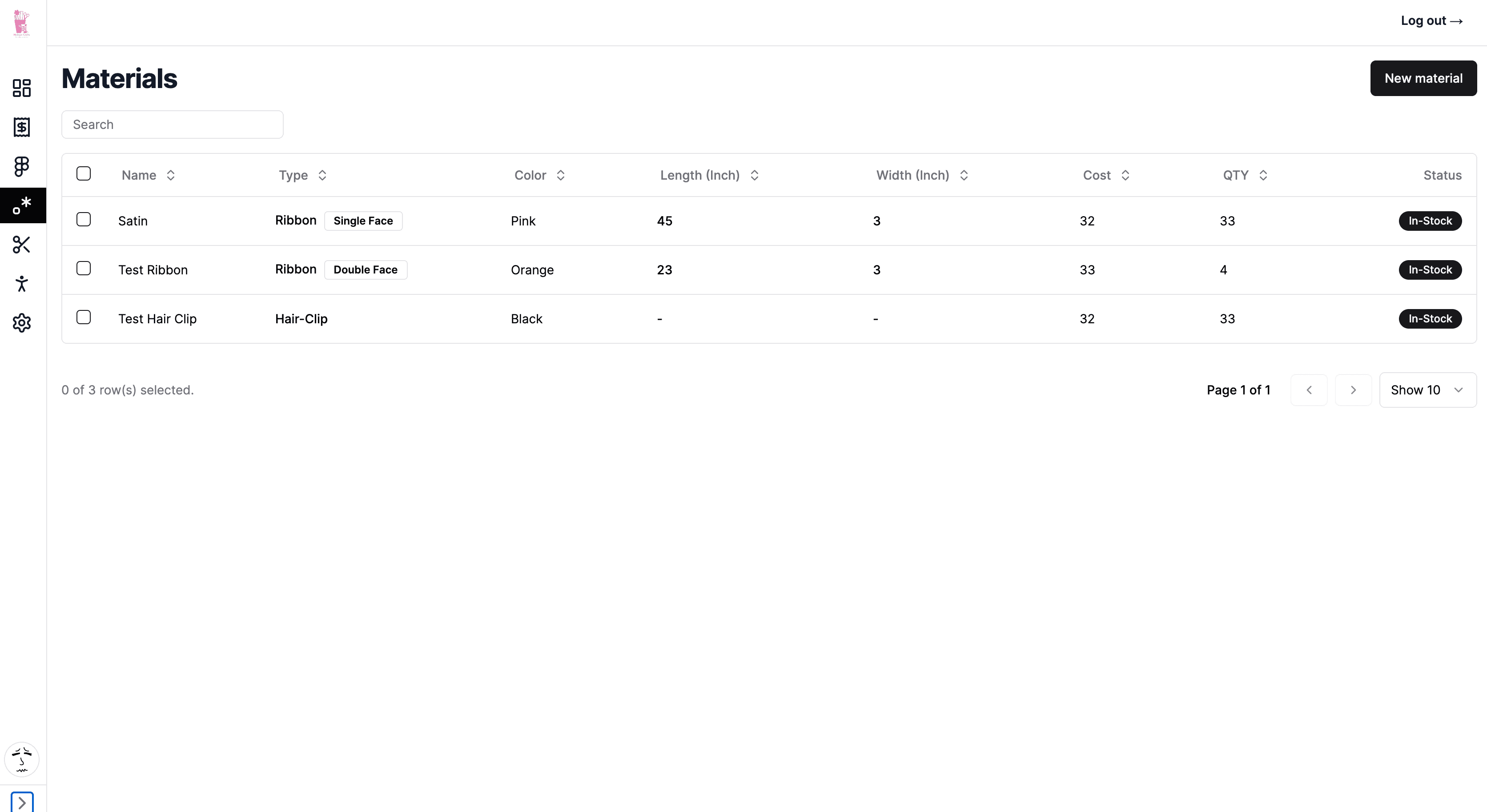1487x812 pixels.
Task: Expand sidebar with bottom chevron icon
Action: pos(22,802)
